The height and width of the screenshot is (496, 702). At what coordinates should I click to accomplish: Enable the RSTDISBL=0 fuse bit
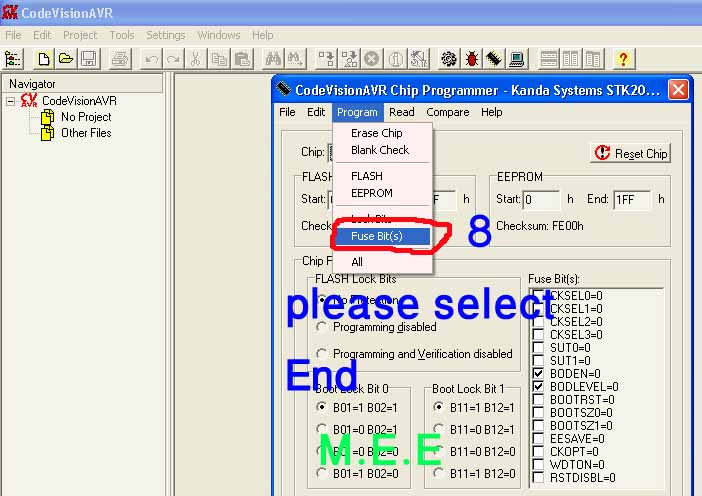click(538, 477)
